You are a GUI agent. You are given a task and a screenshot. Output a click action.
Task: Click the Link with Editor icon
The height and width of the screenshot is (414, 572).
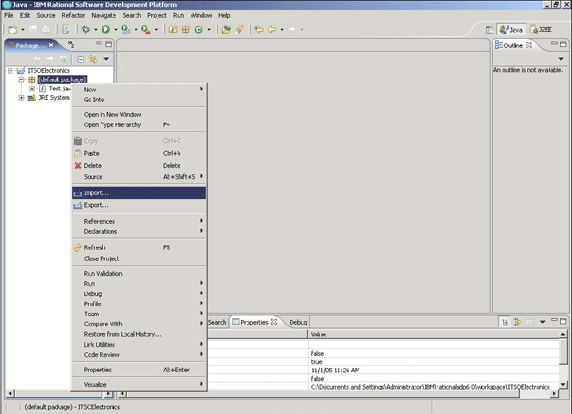coord(93,59)
